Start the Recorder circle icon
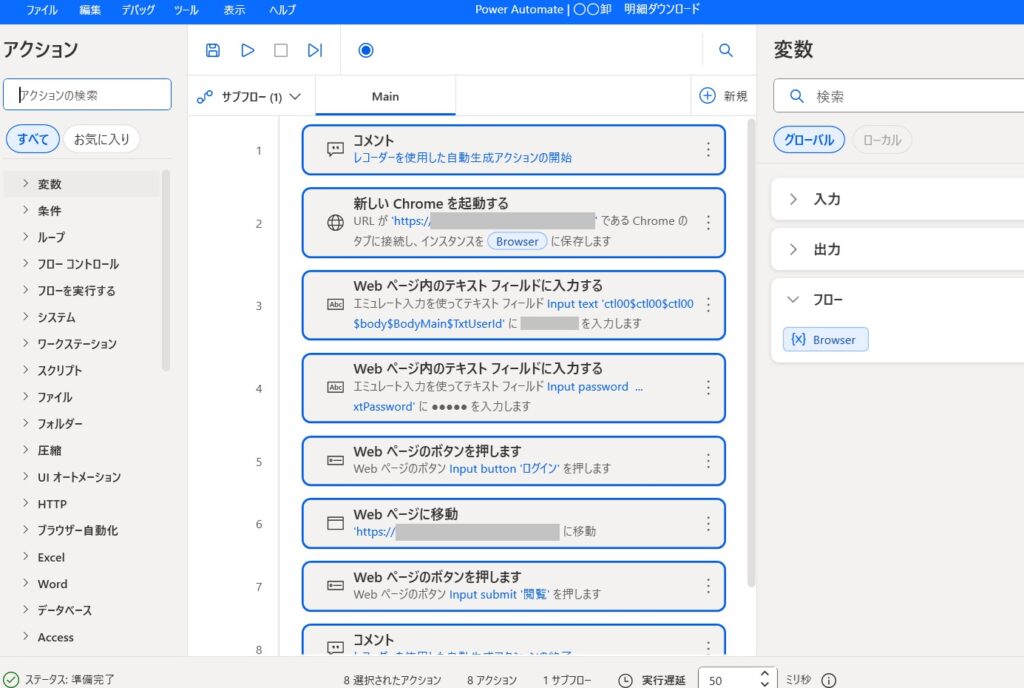Screen dimensions: 1024x688 pos(365,50)
